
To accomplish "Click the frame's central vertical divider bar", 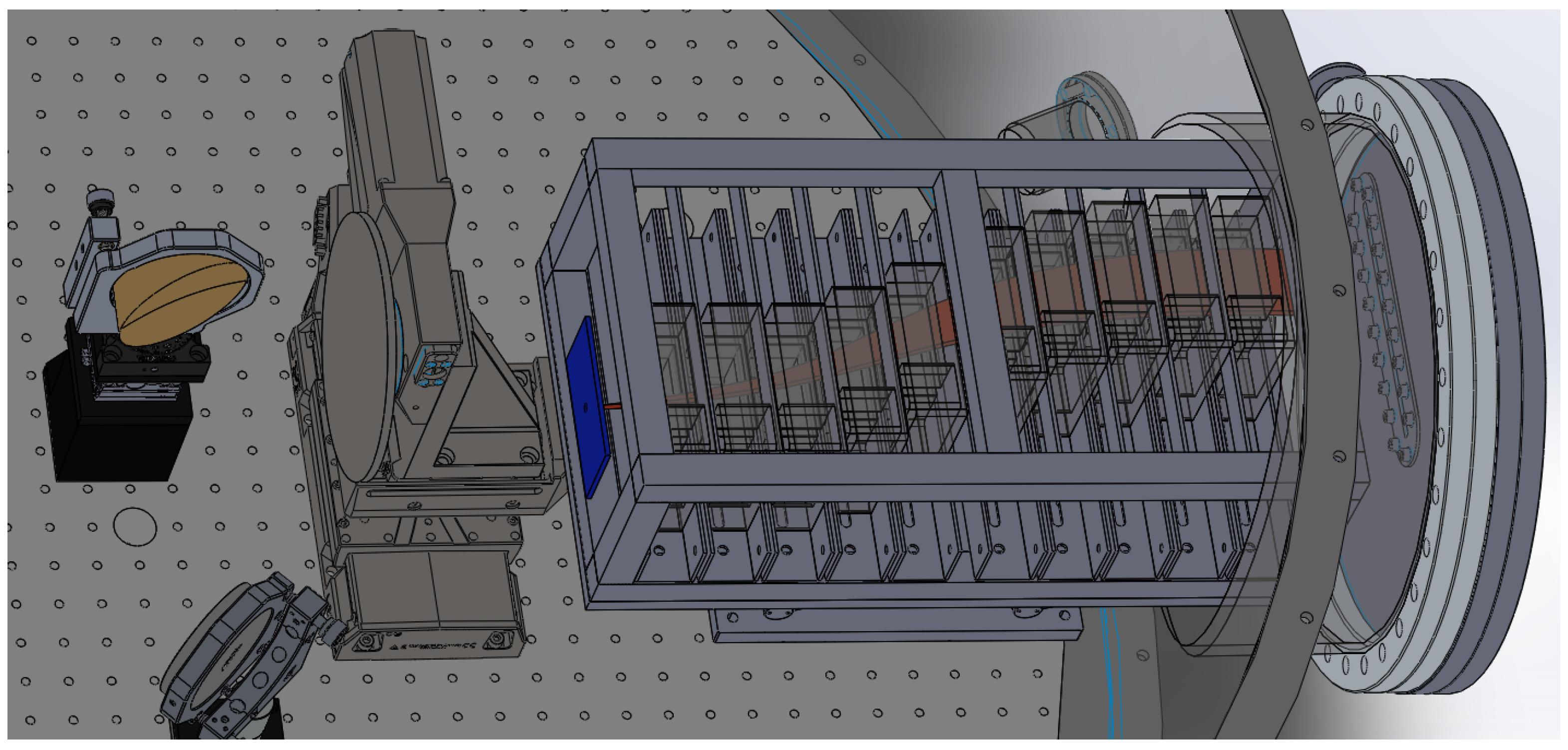I will point(980,317).
